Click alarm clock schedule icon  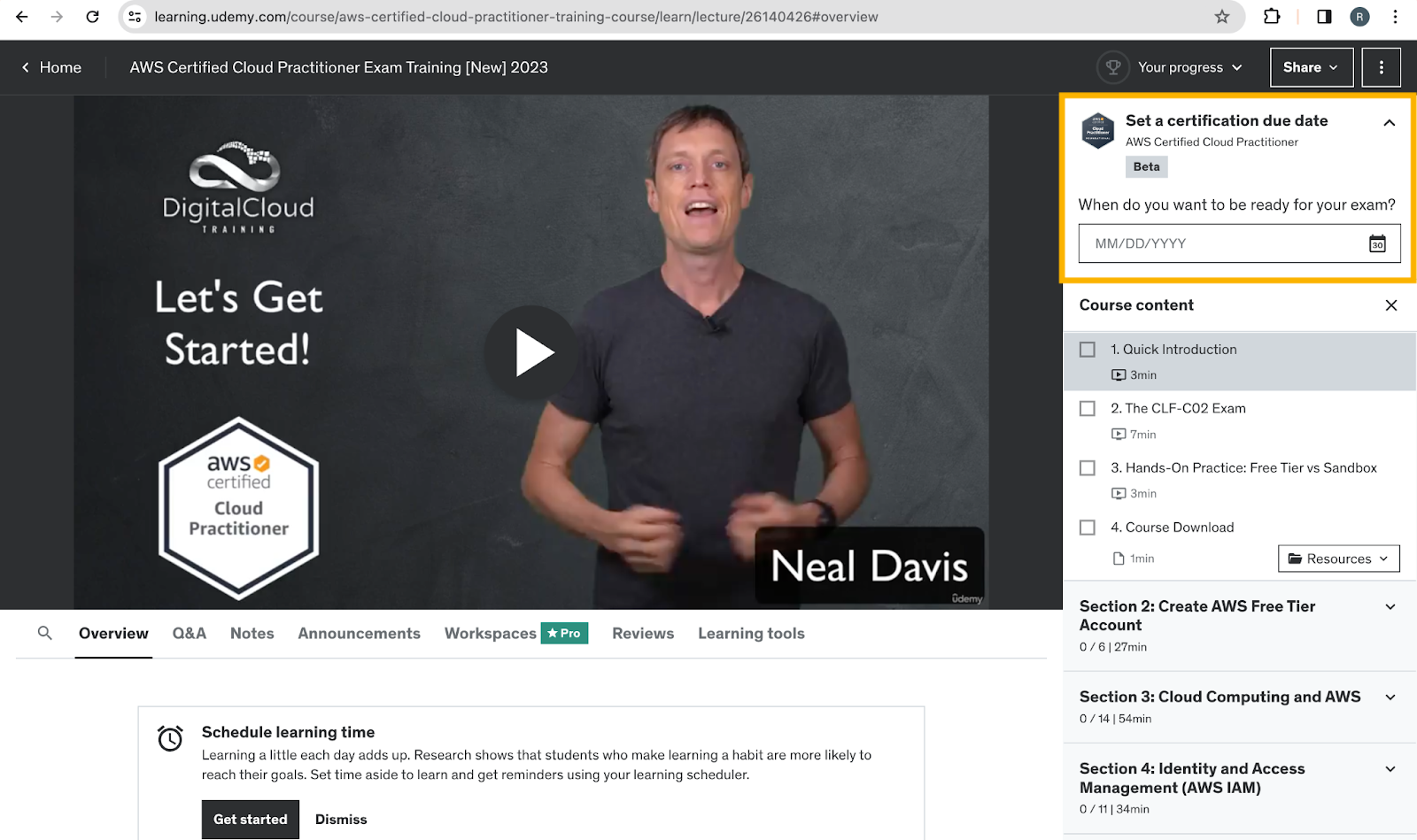pyautogui.click(x=170, y=738)
